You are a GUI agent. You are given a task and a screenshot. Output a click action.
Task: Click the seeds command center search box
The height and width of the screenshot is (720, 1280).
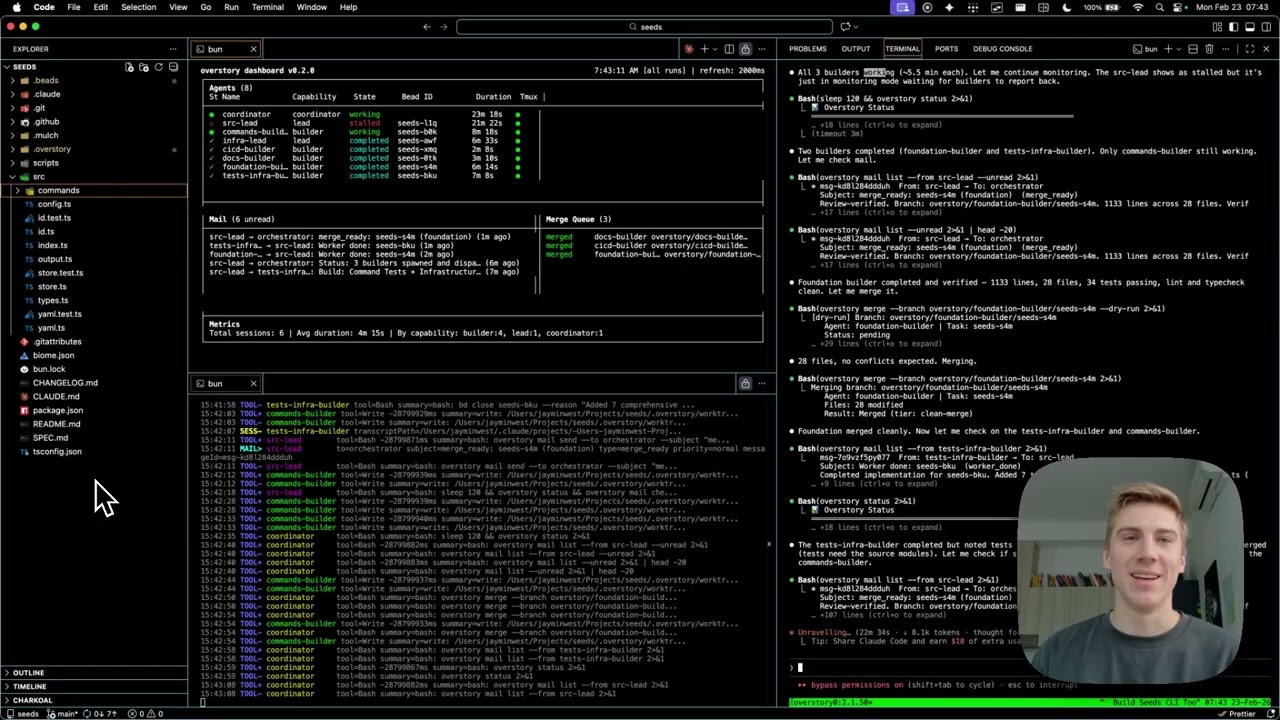pos(645,27)
